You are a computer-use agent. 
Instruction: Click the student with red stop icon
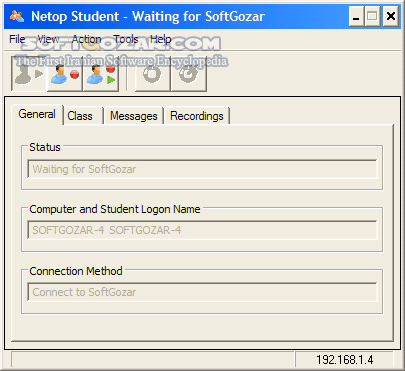(x=65, y=74)
